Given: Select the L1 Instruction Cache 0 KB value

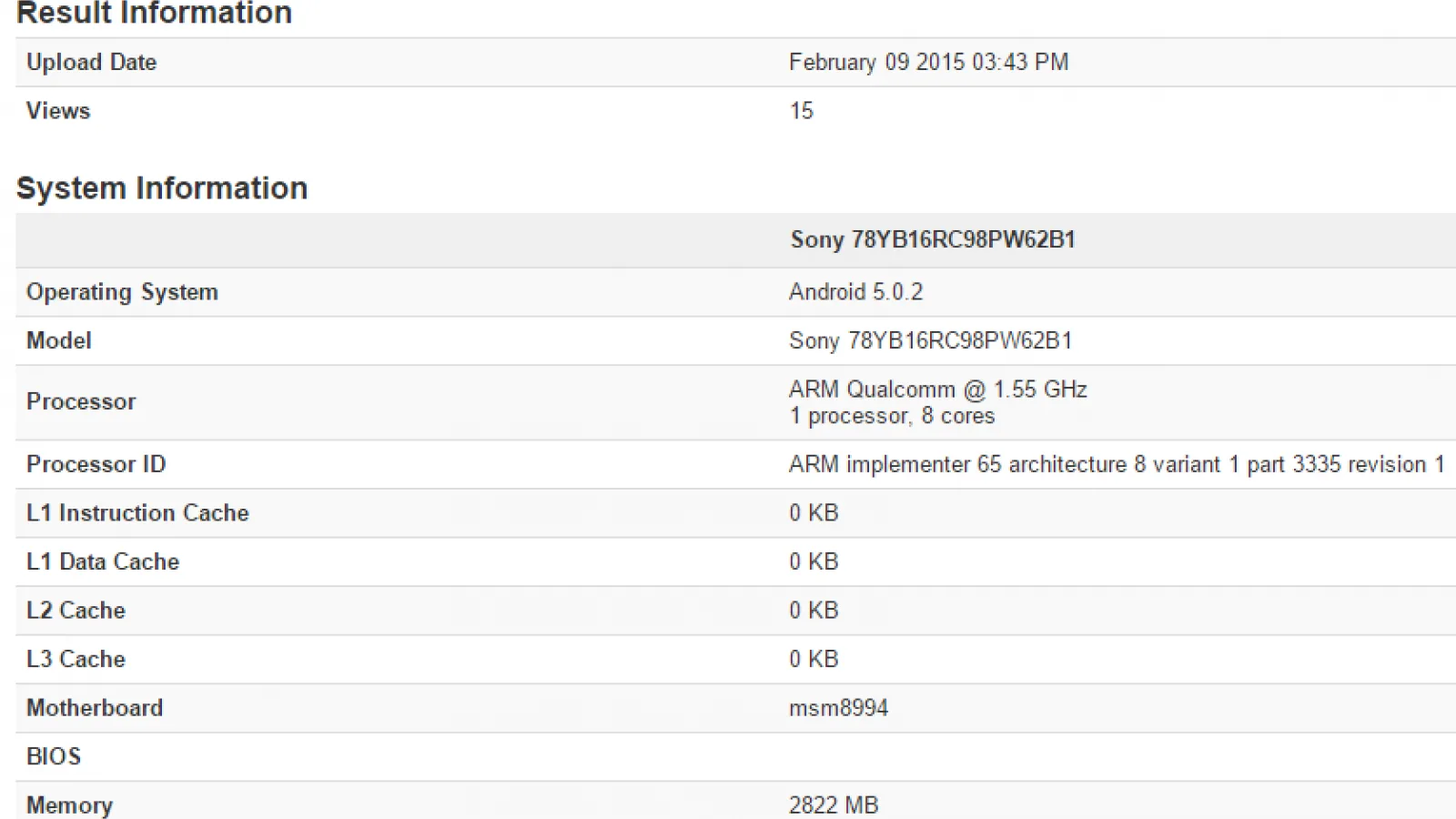Looking at the screenshot, I should click(814, 513).
